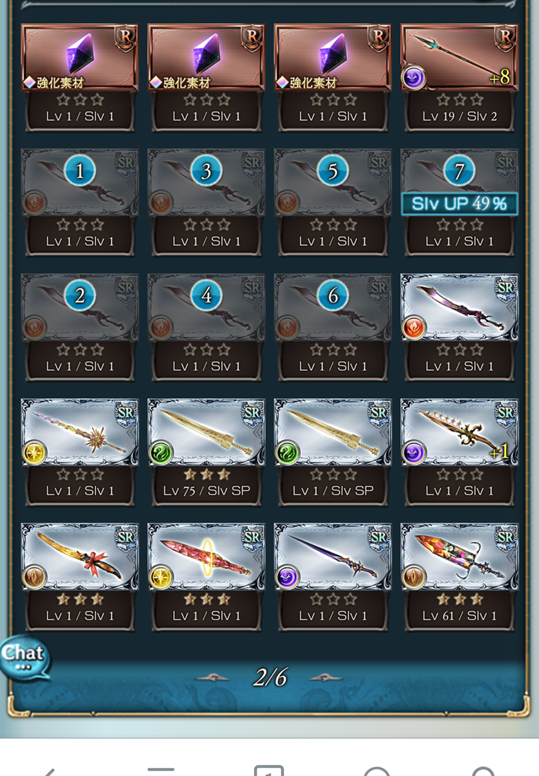Go to previous page with left arrow

tap(213, 678)
